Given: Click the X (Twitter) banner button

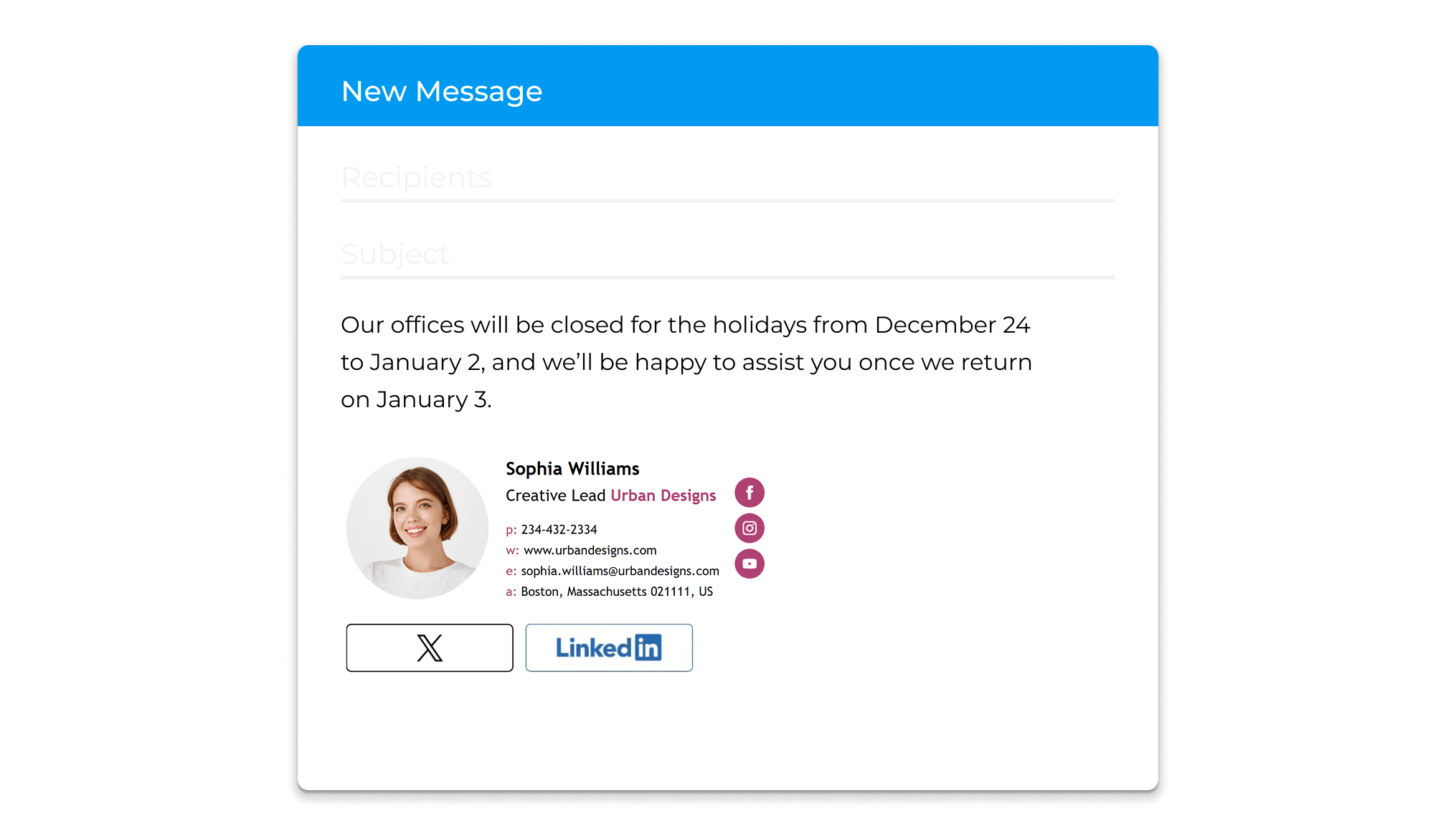Looking at the screenshot, I should [x=430, y=647].
